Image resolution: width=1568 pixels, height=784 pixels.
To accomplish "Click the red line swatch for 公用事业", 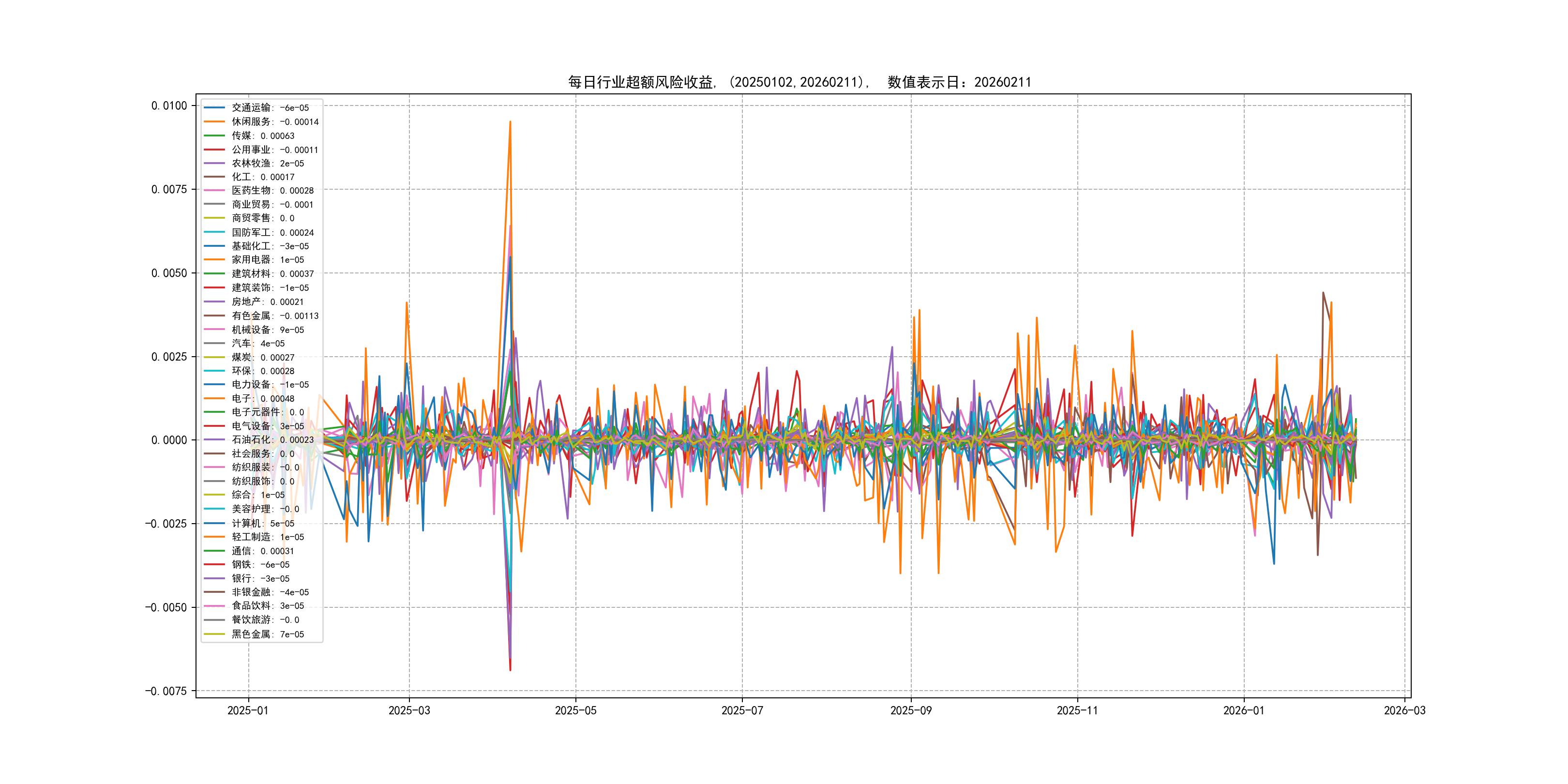I will (214, 150).
